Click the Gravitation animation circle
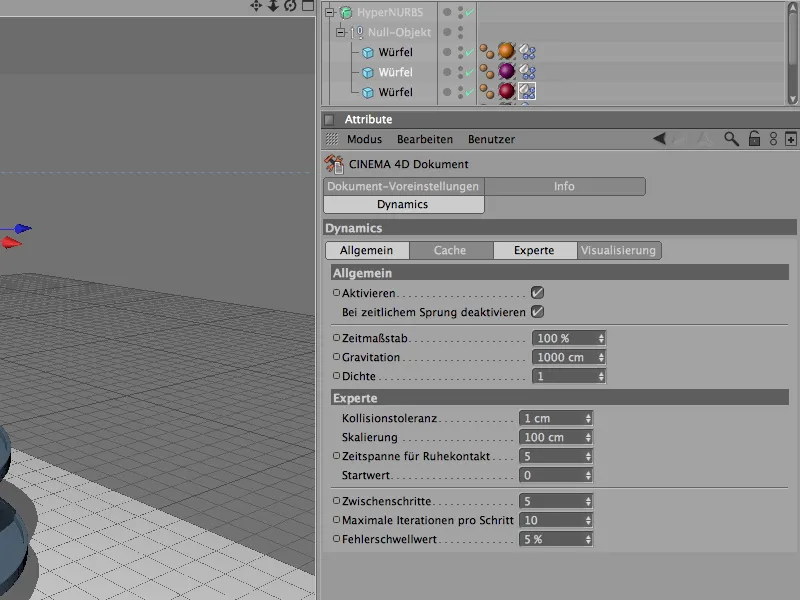This screenshot has width=800, height=600. pos(336,356)
